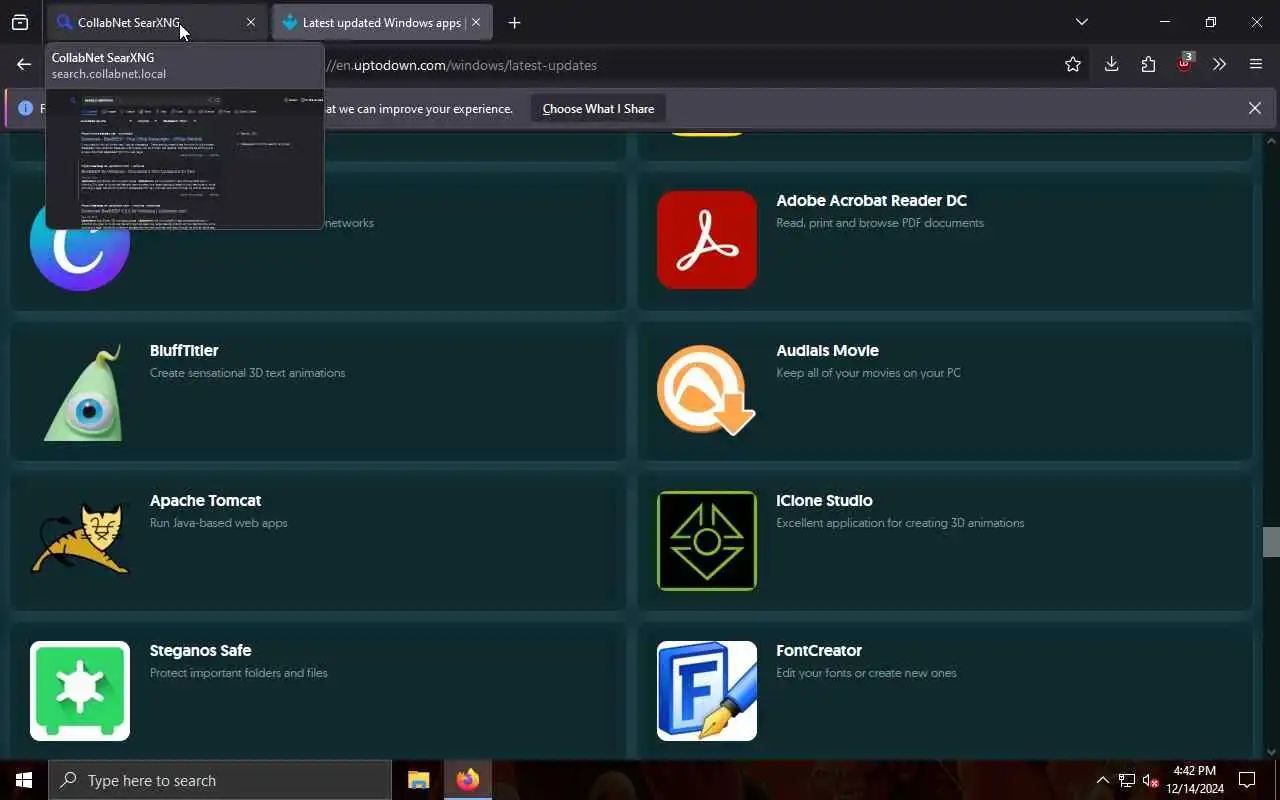The image size is (1280, 800).
Task: Show more toolbar tools with double chevron
Action: tap(1219, 64)
